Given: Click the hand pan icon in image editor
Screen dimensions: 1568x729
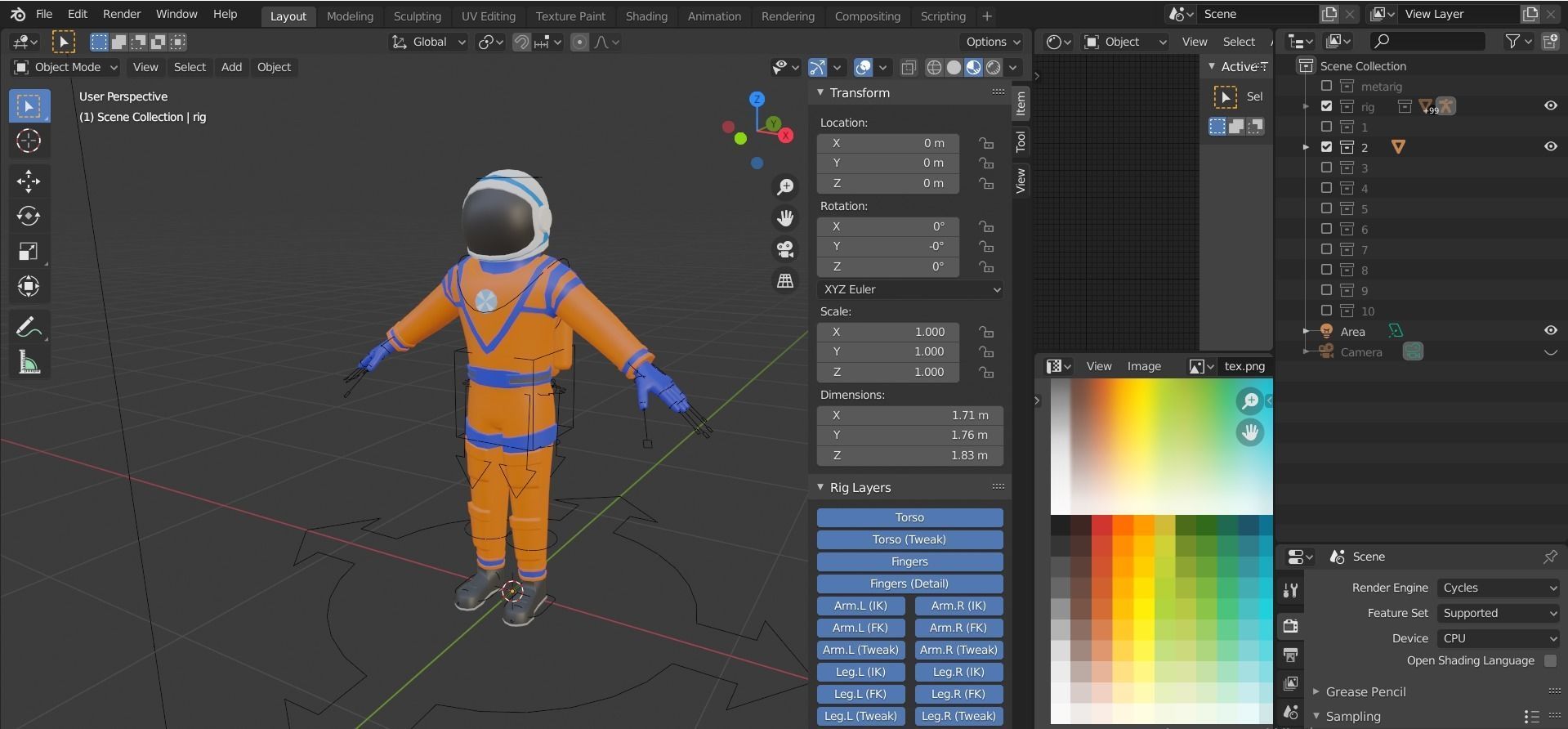Looking at the screenshot, I should [1249, 432].
